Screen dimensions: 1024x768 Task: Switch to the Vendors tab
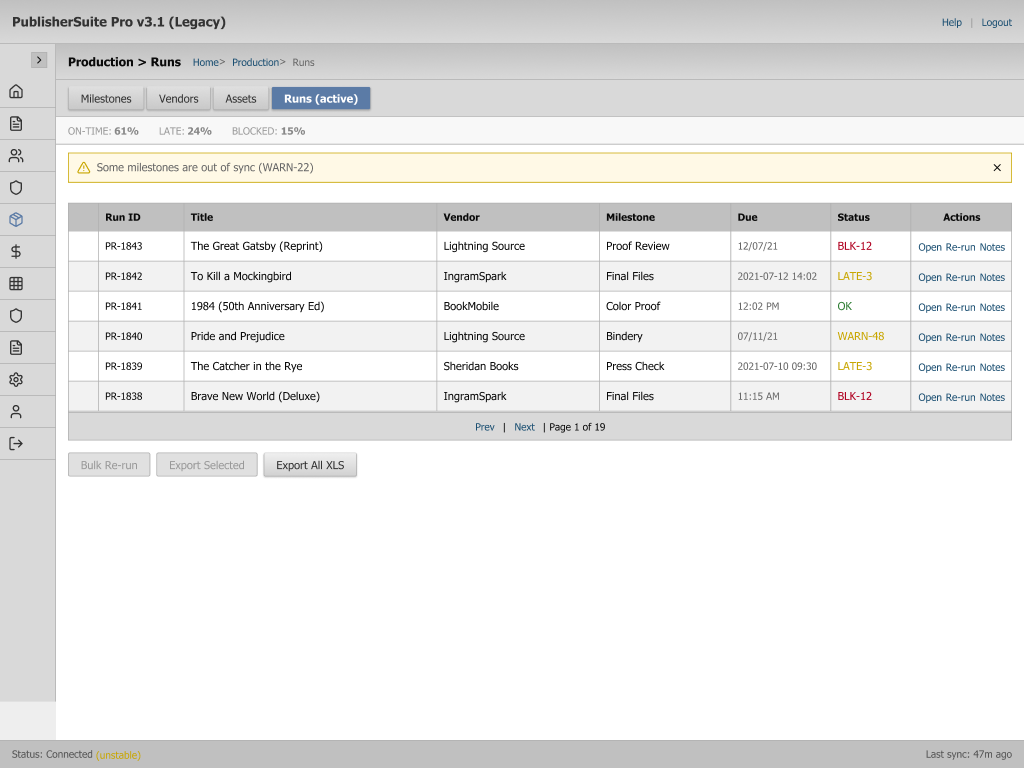click(179, 99)
